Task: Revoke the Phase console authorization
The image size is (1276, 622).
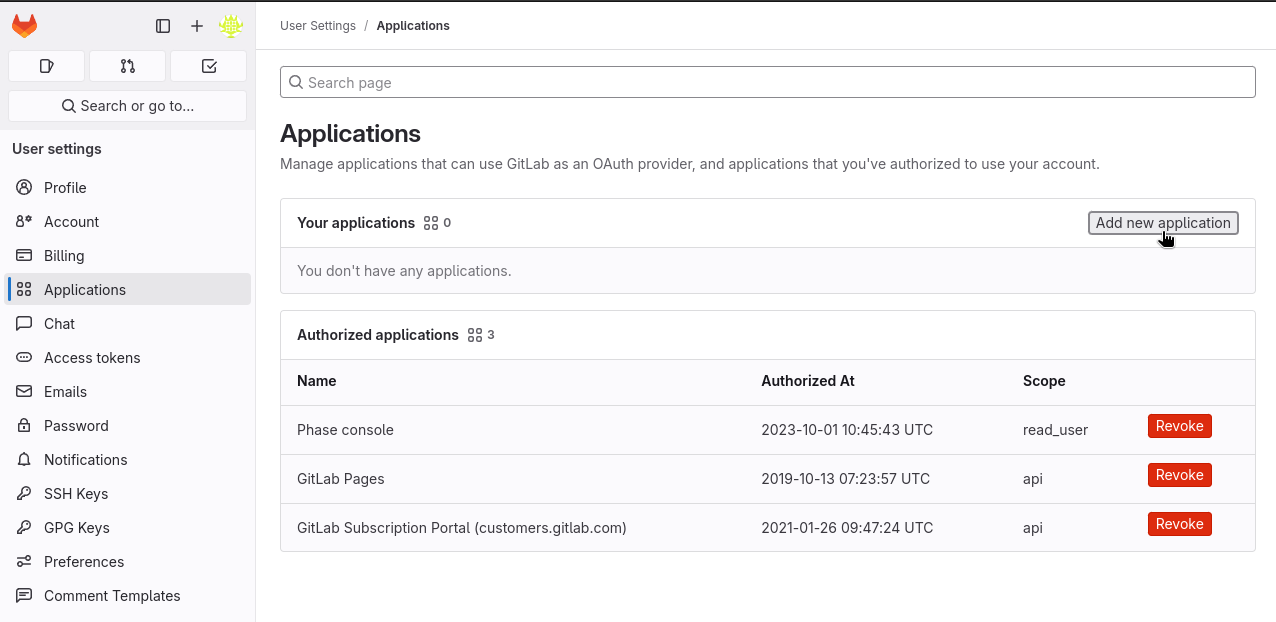Action: [x=1179, y=426]
